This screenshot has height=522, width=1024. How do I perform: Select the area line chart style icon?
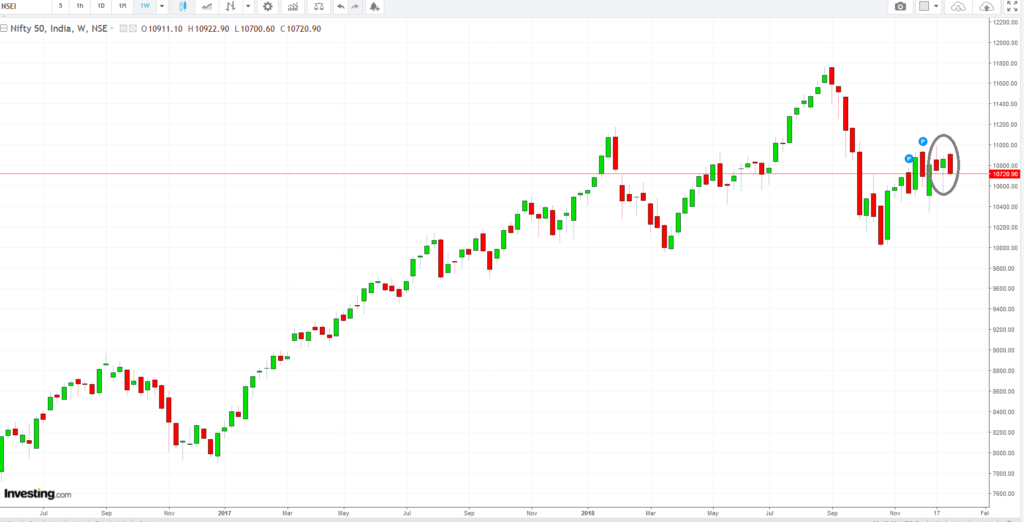coord(206,7)
